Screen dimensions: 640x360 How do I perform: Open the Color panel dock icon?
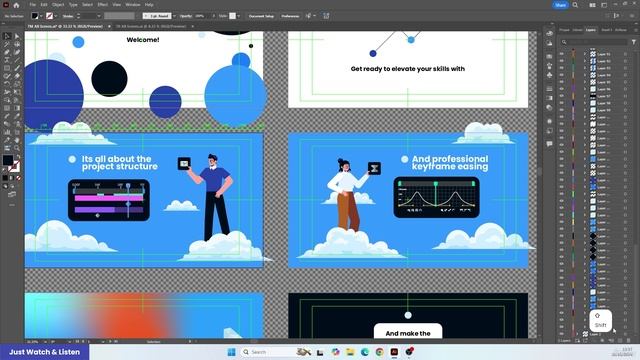(549, 33)
